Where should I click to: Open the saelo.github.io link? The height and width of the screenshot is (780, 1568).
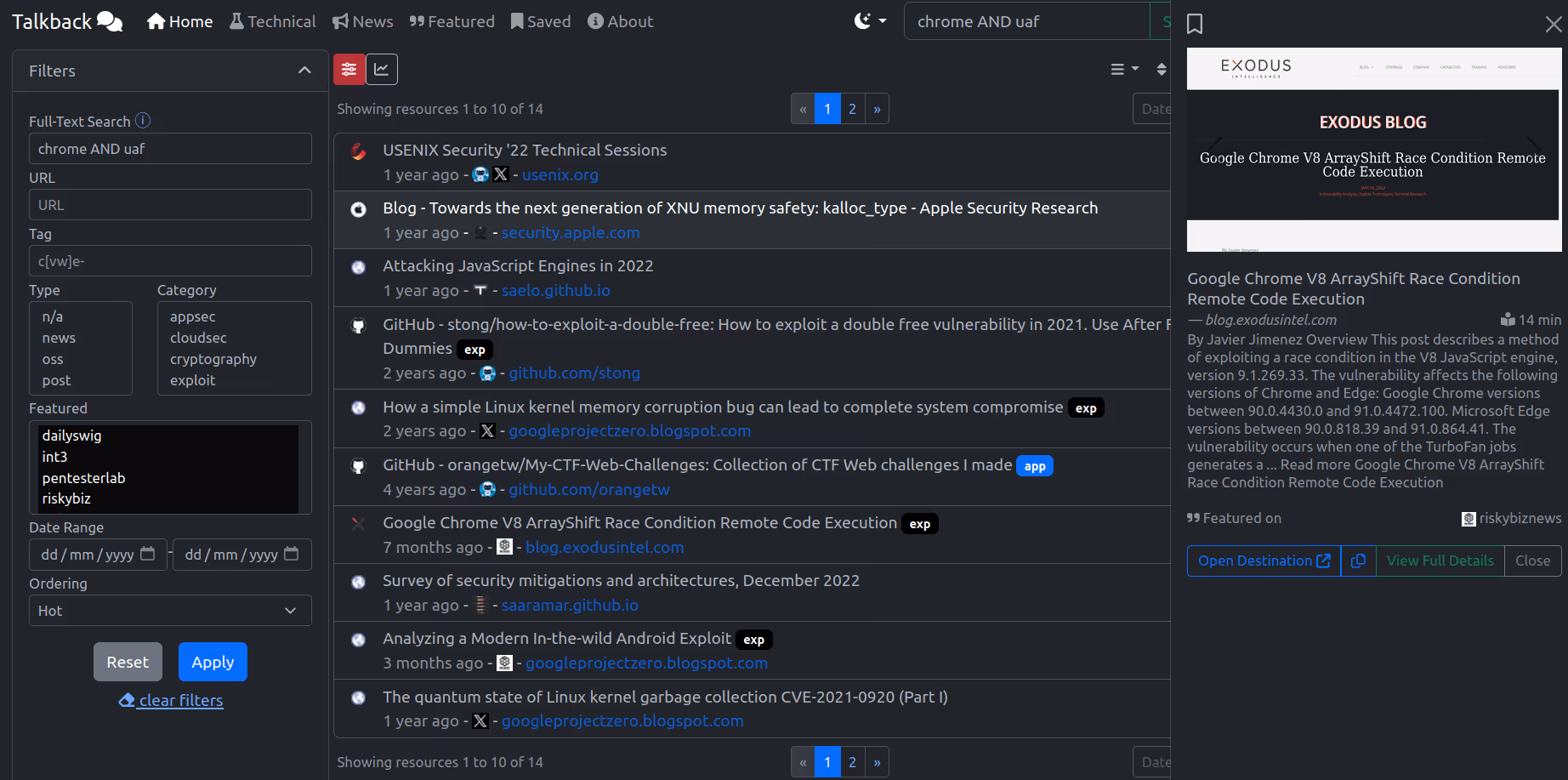pos(555,290)
